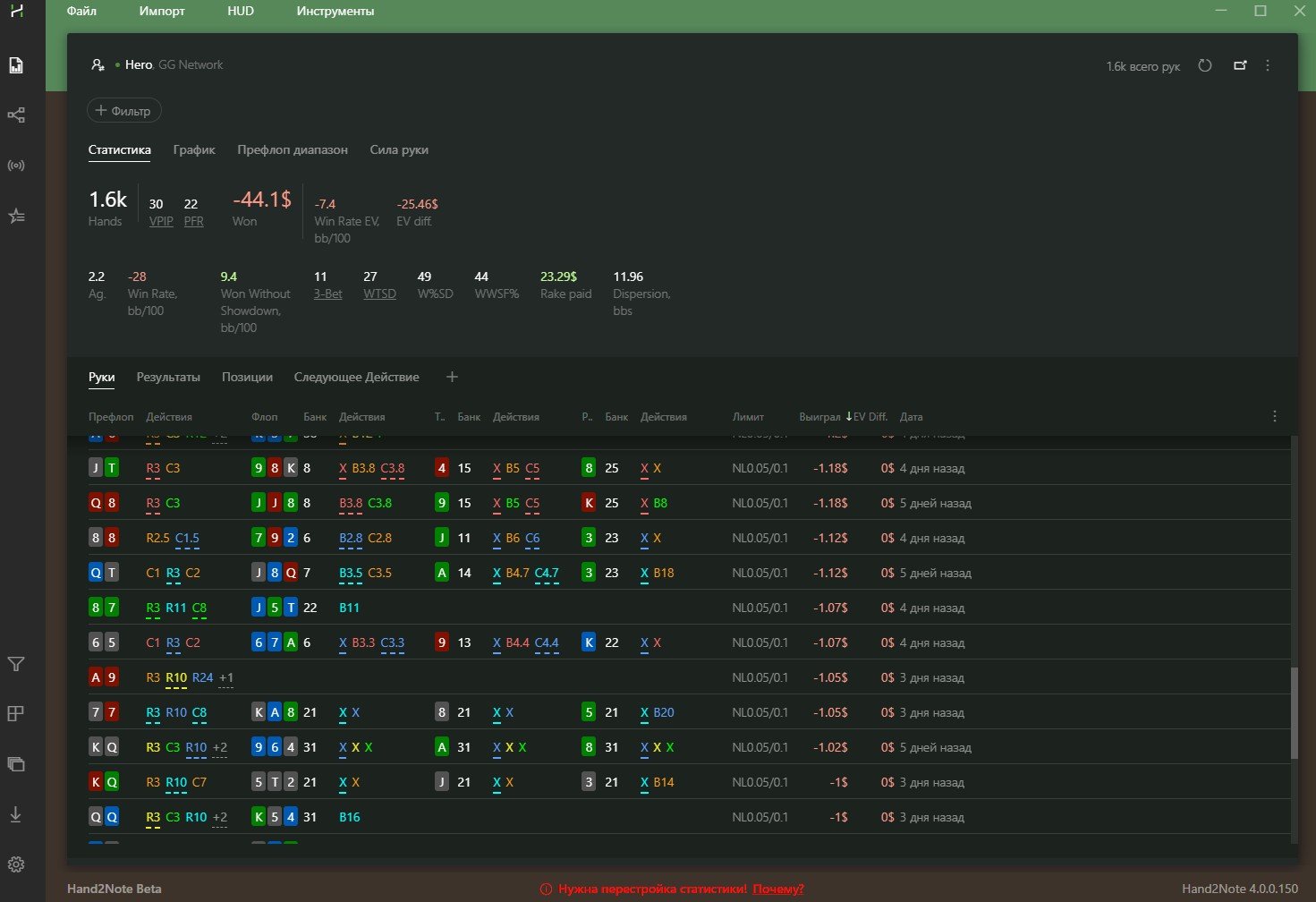Open the share/graph nodes sidebar icon
This screenshot has width=1316, height=902.
click(16, 115)
